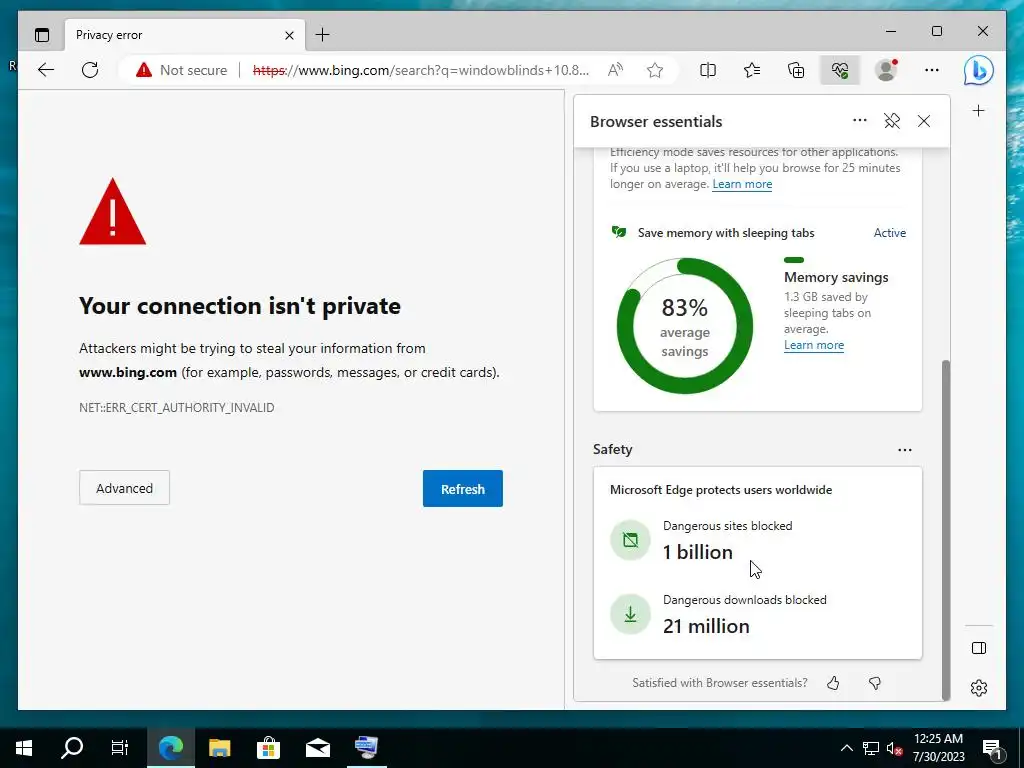The width and height of the screenshot is (1024, 768).
Task: Open Learn more link under efficiency mode
Action: click(742, 184)
